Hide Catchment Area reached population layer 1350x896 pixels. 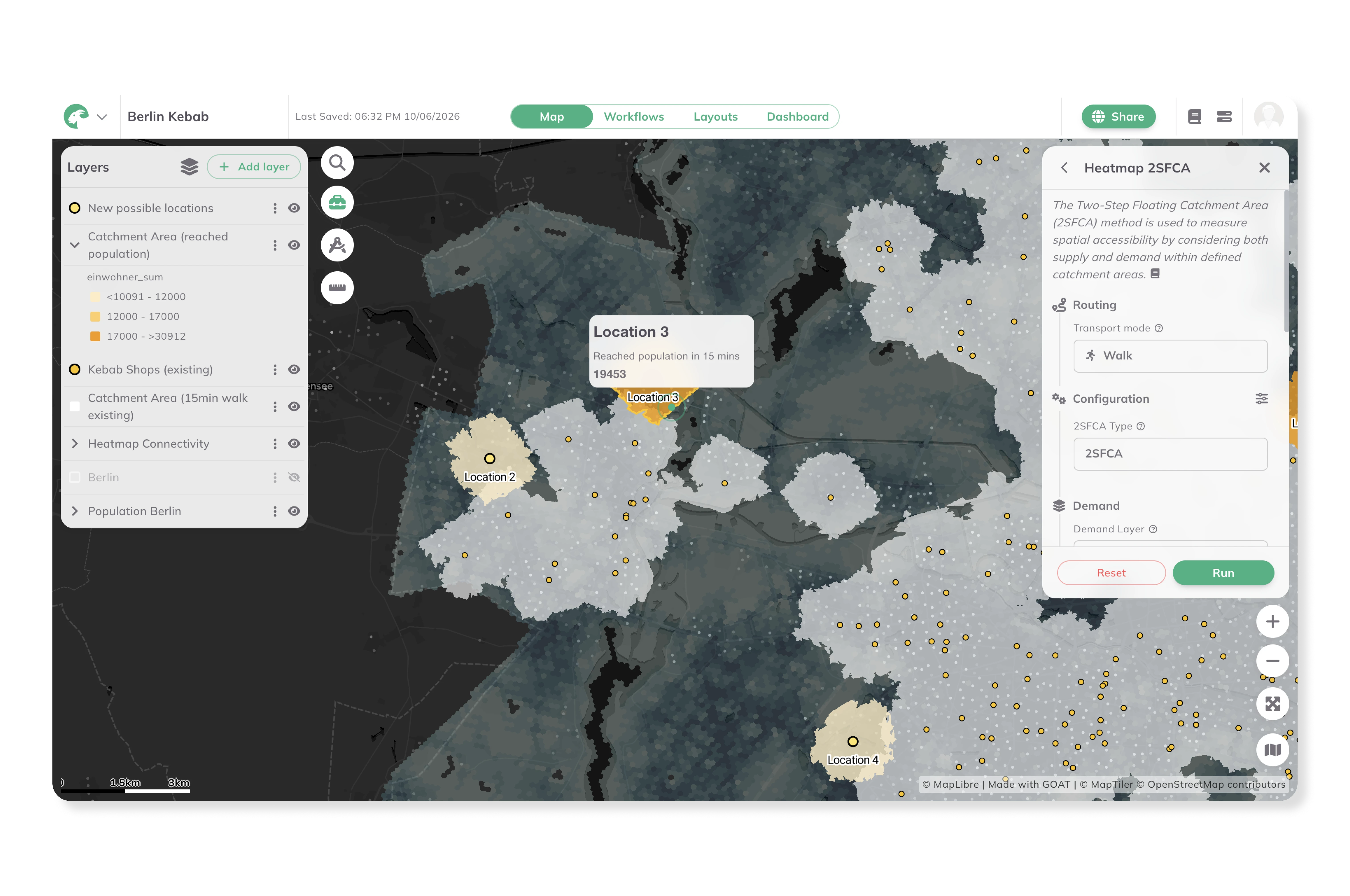click(294, 245)
